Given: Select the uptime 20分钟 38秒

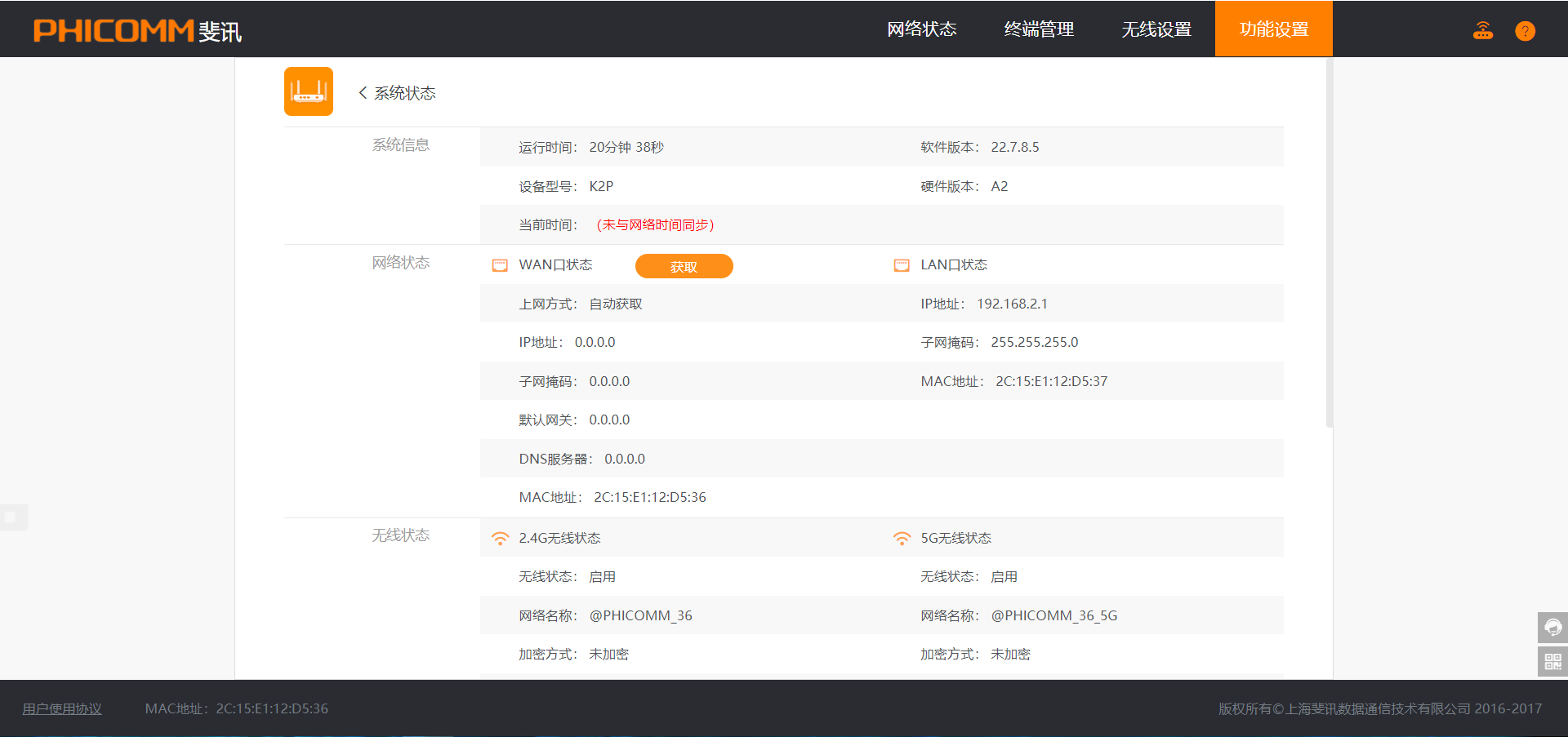Looking at the screenshot, I should [x=626, y=147].
